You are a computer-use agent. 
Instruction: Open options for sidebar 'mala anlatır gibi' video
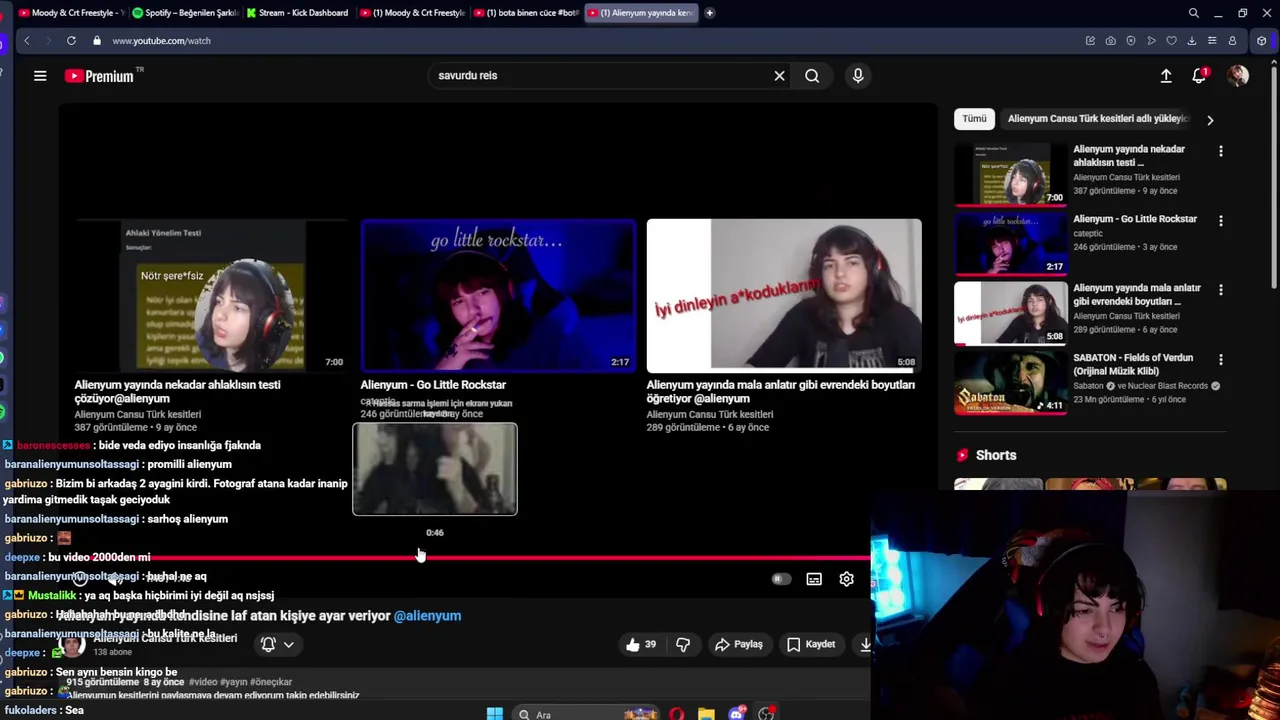(x=1221, y=290)
